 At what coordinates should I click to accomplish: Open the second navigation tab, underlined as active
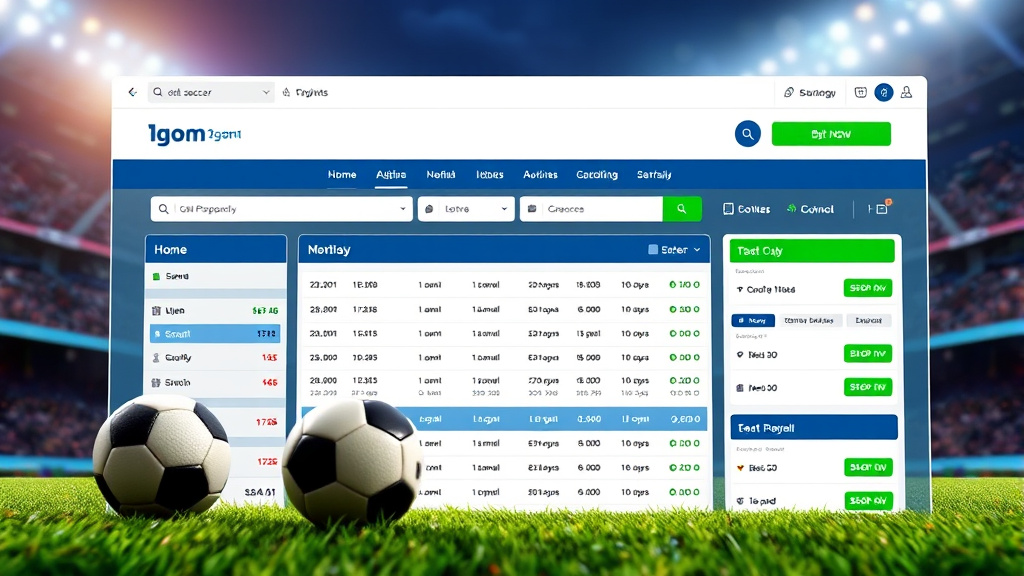[x=391, y=175]
